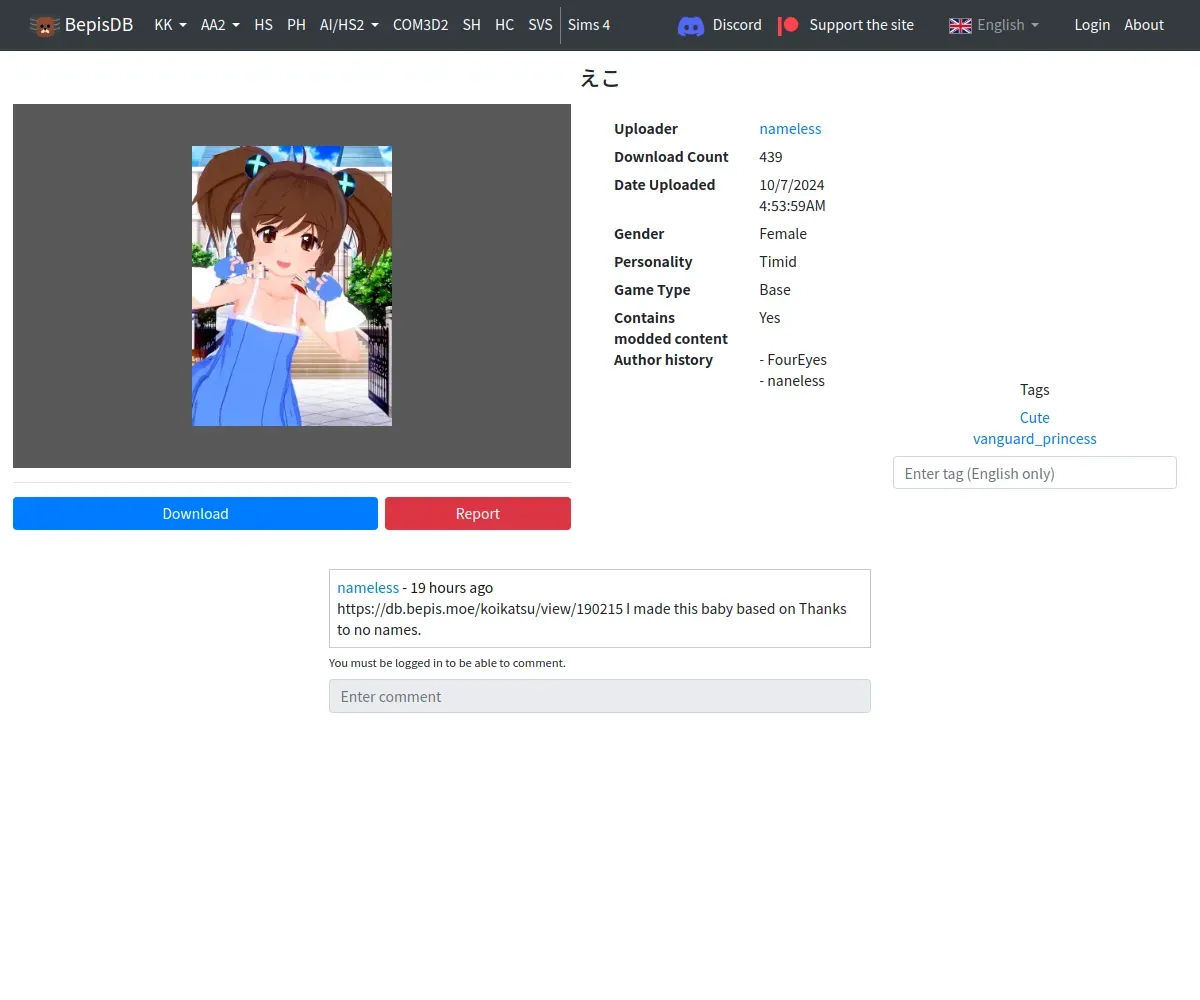Go to the PH section

tap(296, 25)
